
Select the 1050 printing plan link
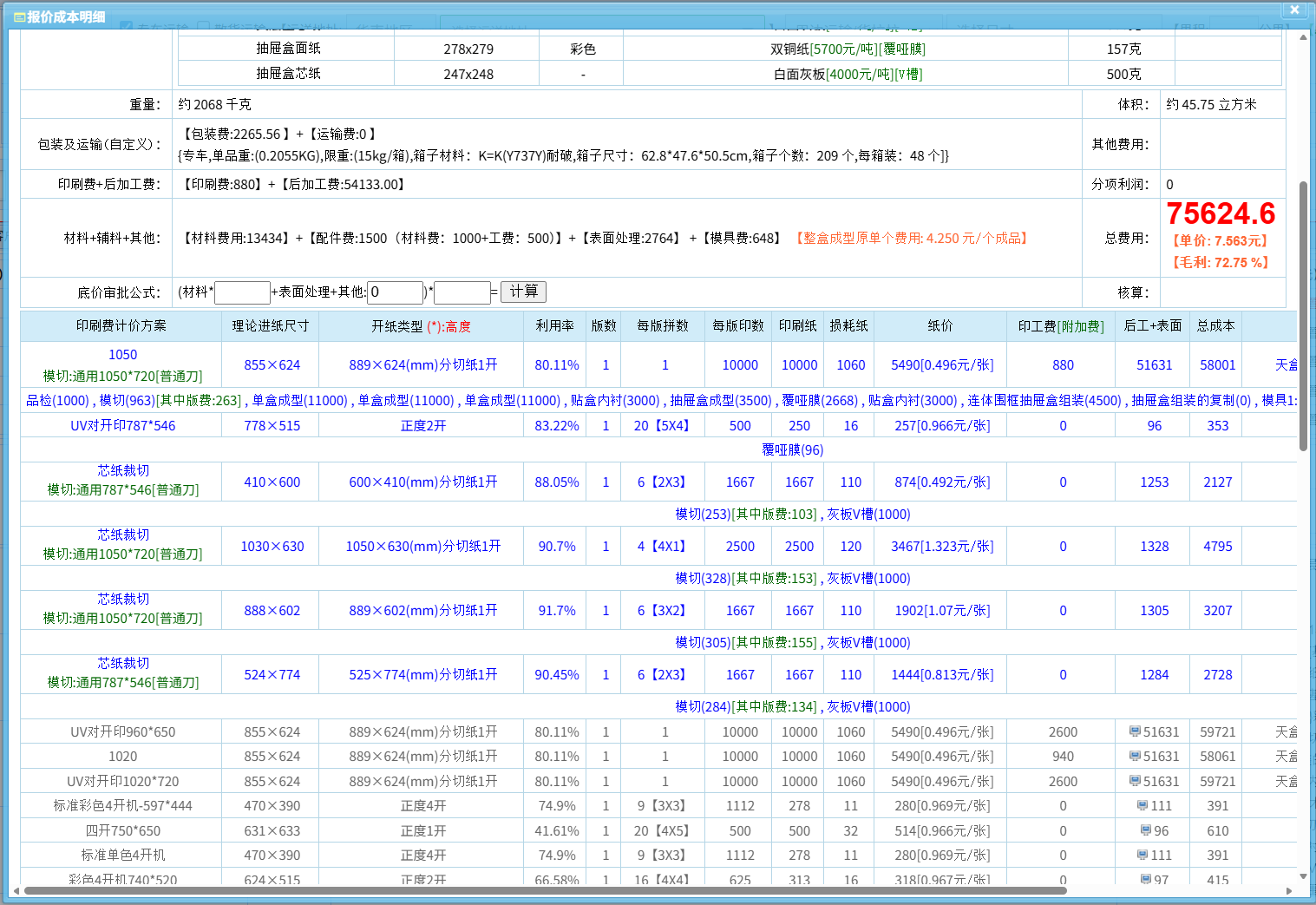[122, 354]
